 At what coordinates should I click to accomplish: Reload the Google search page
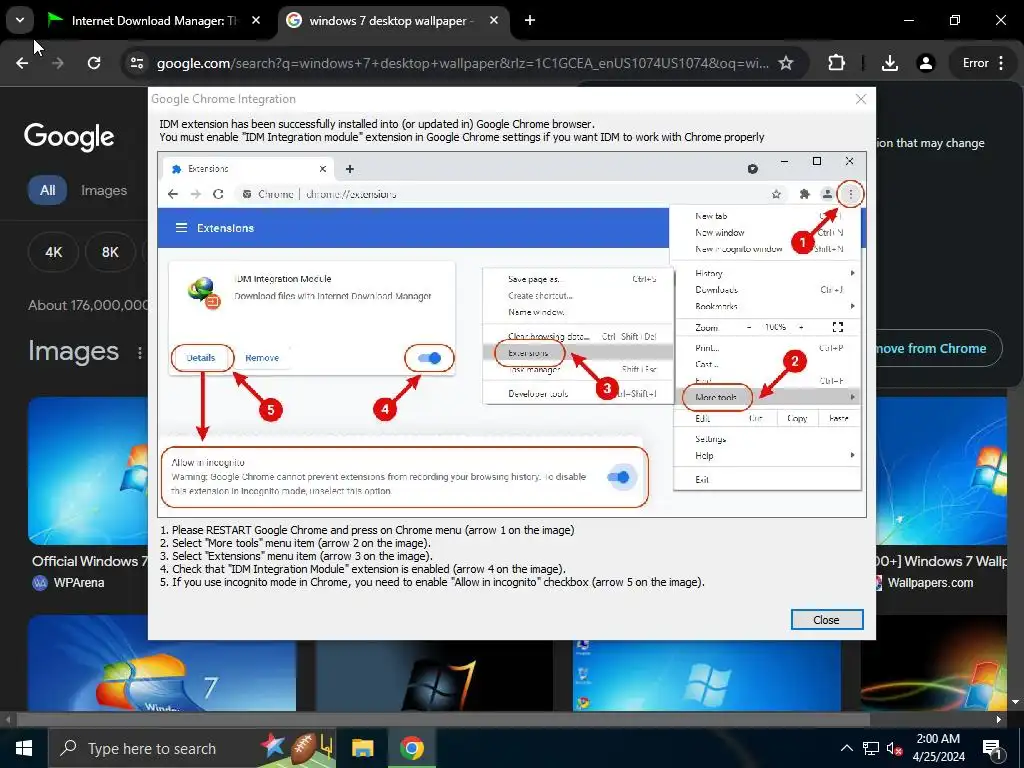94,63
